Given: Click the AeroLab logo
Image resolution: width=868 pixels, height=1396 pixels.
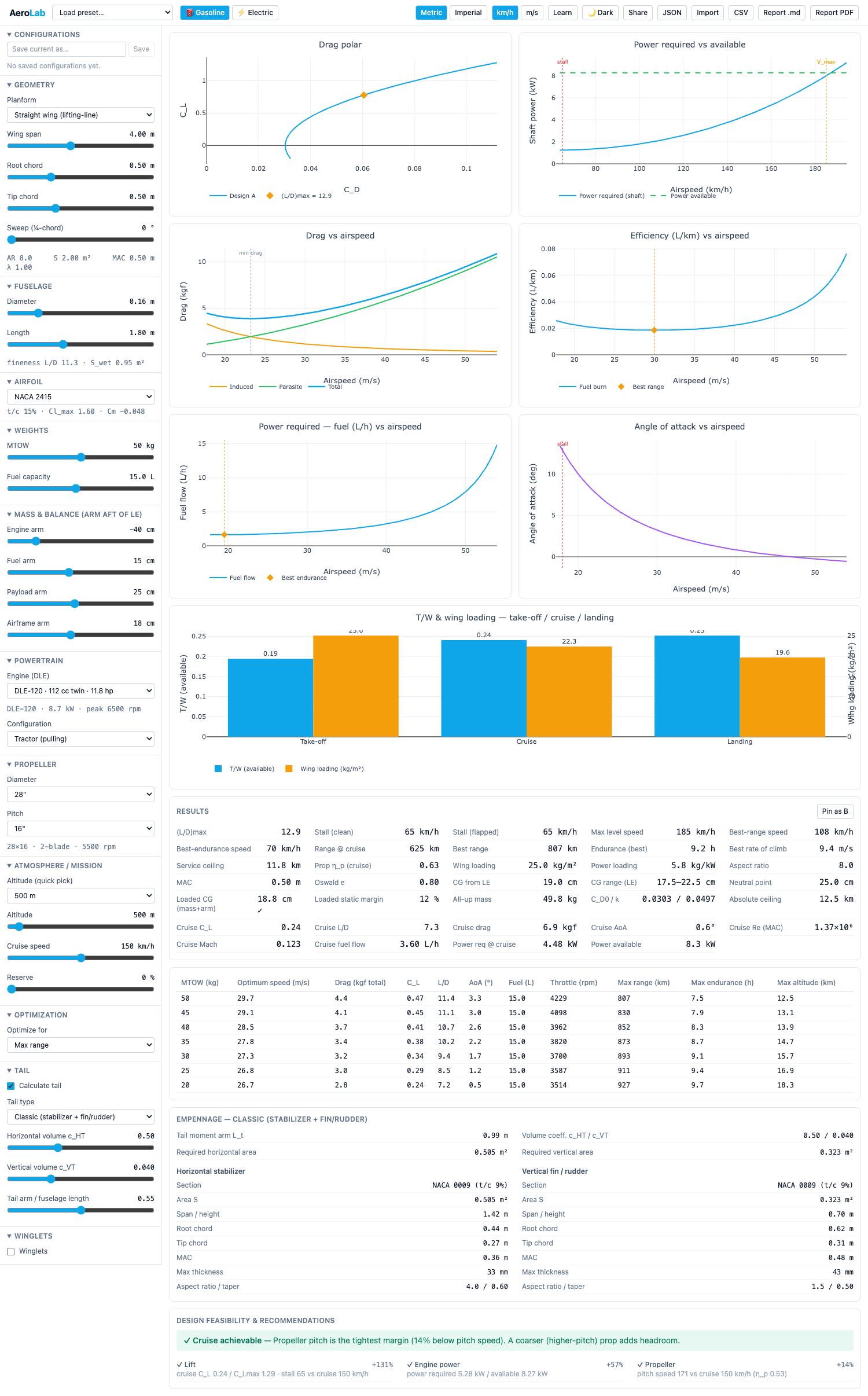Looking at the screenshot, I should click(27, 13).
